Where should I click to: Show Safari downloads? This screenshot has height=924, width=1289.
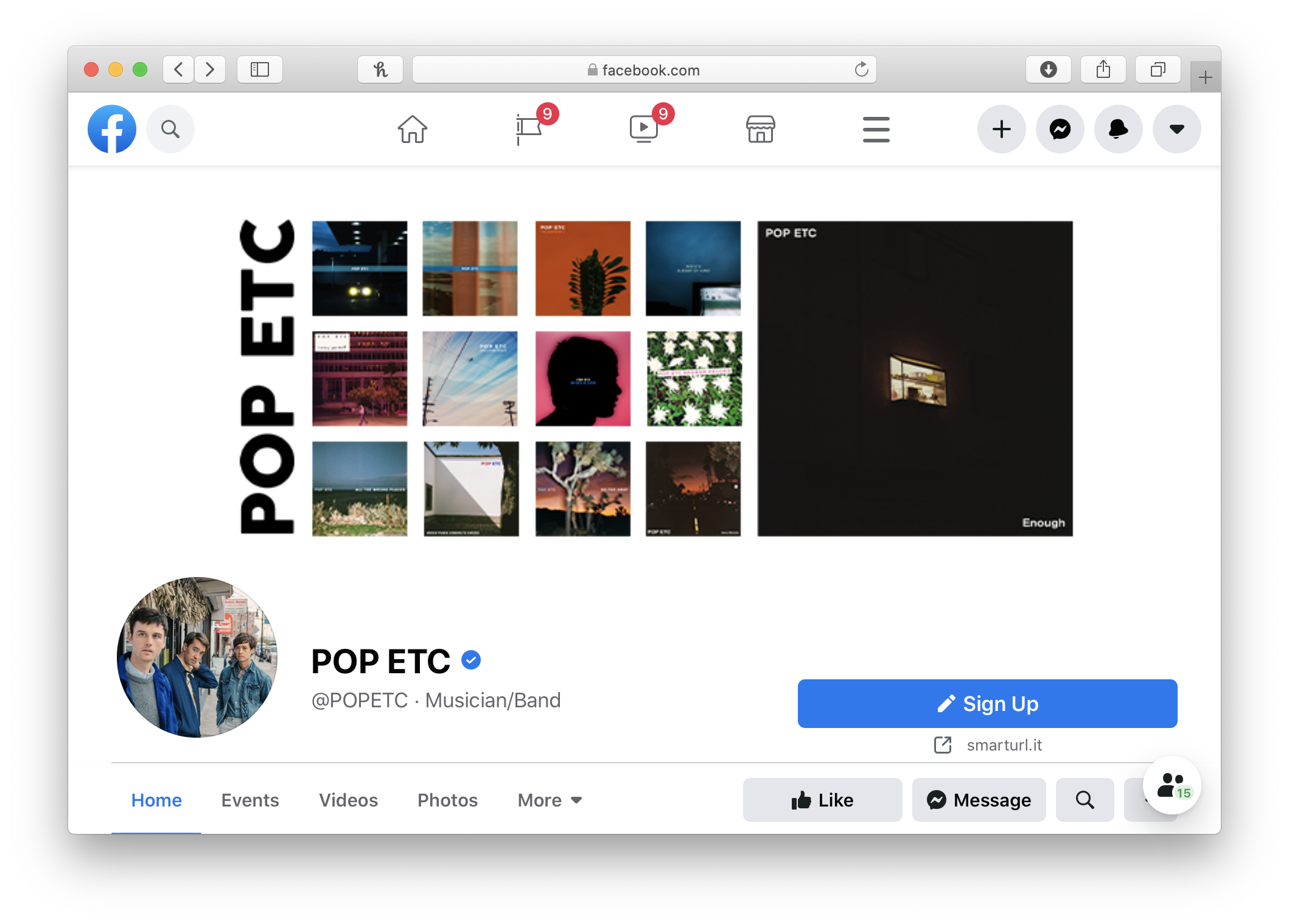click(1049, 69)
